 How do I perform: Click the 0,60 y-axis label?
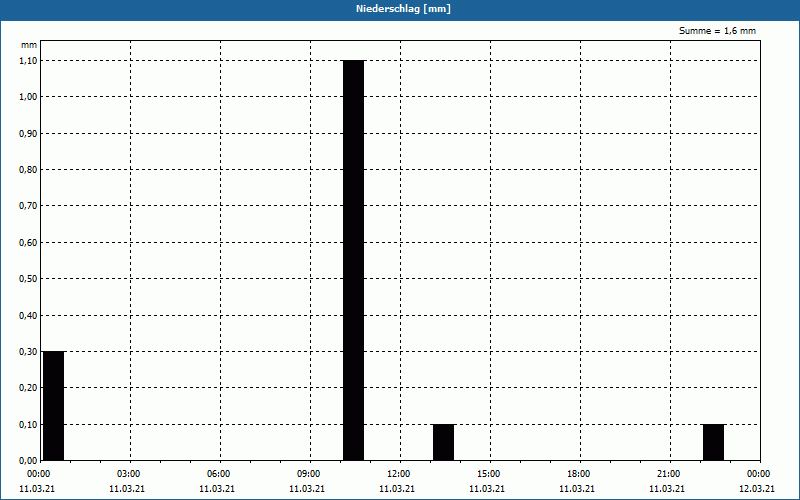click(x=28, y=243)
